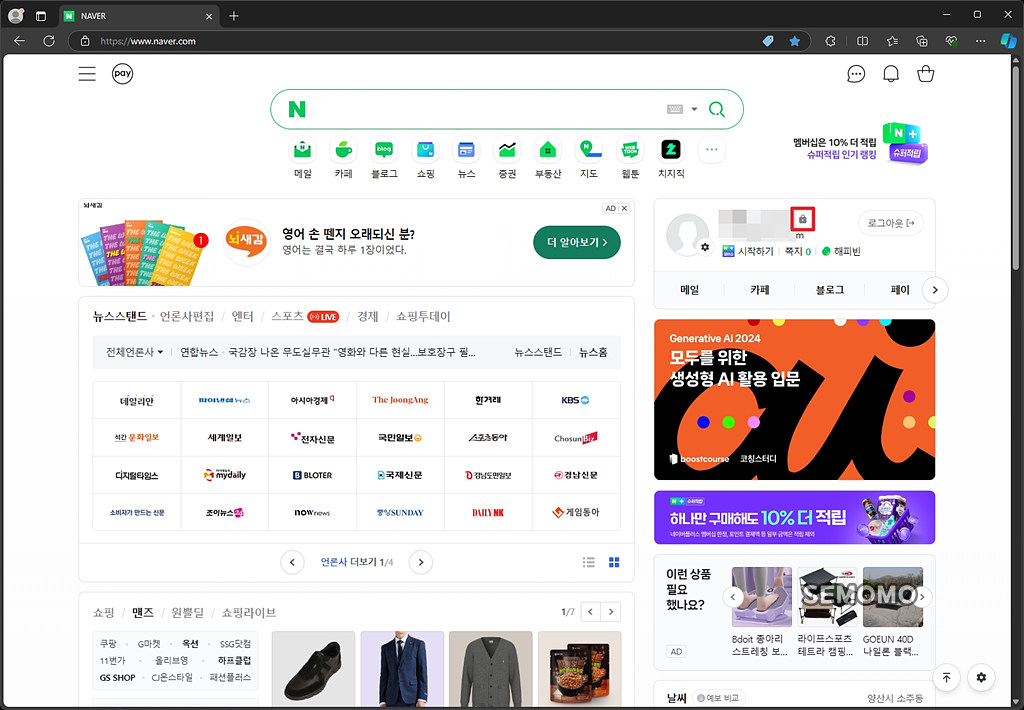Screen dimensions: 1024x710
Task: Open the 증권 shortcut icon
Action: pos(507,150)
